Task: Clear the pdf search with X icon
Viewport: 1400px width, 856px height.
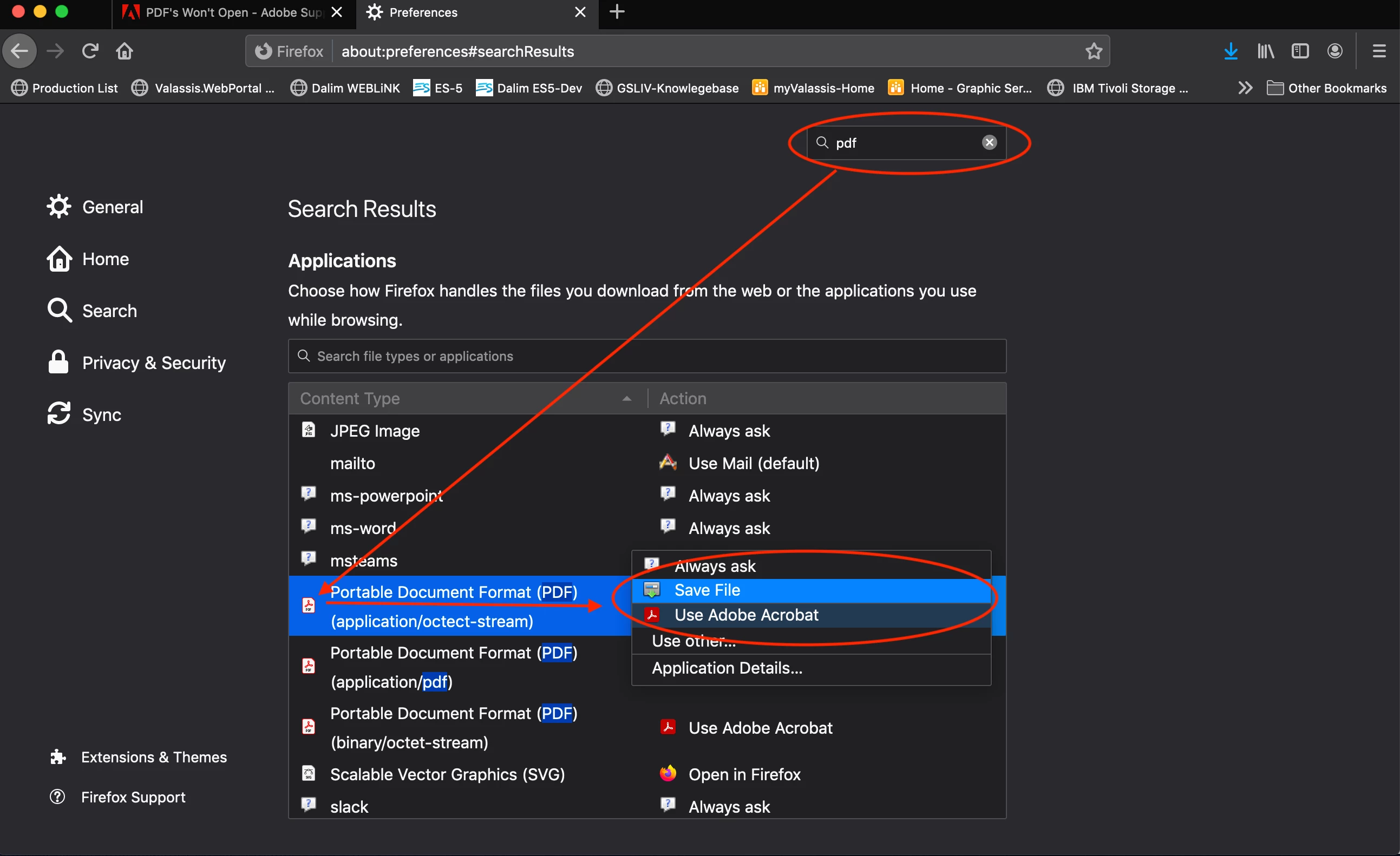Action: pyautogui.click(x=989, y=142)
